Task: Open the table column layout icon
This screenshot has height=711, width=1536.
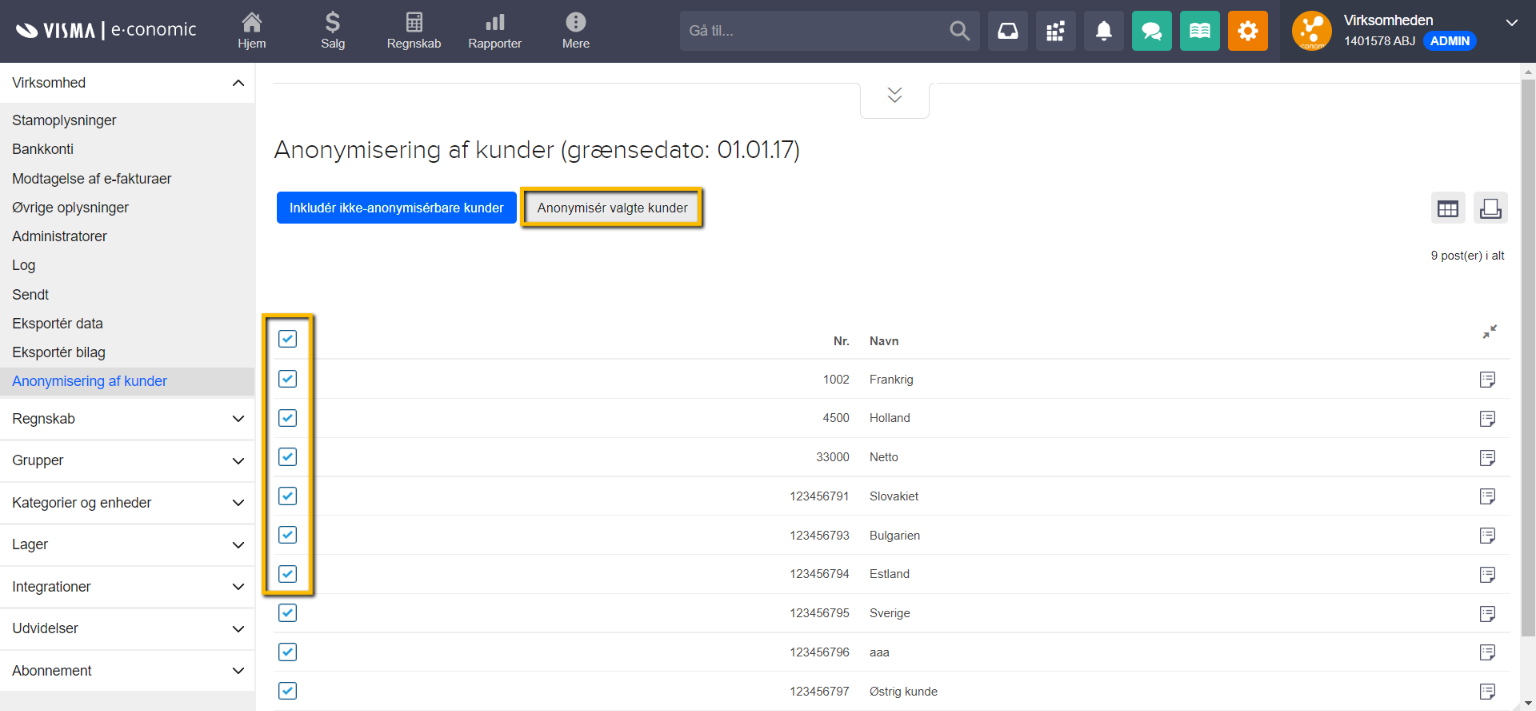Action: coord(1447,208)
